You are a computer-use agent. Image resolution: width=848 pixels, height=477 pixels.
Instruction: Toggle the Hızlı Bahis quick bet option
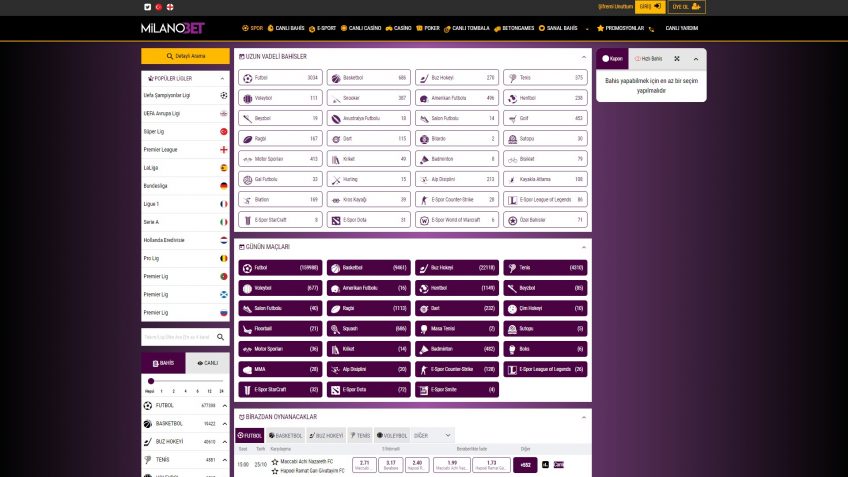(648, 59)
